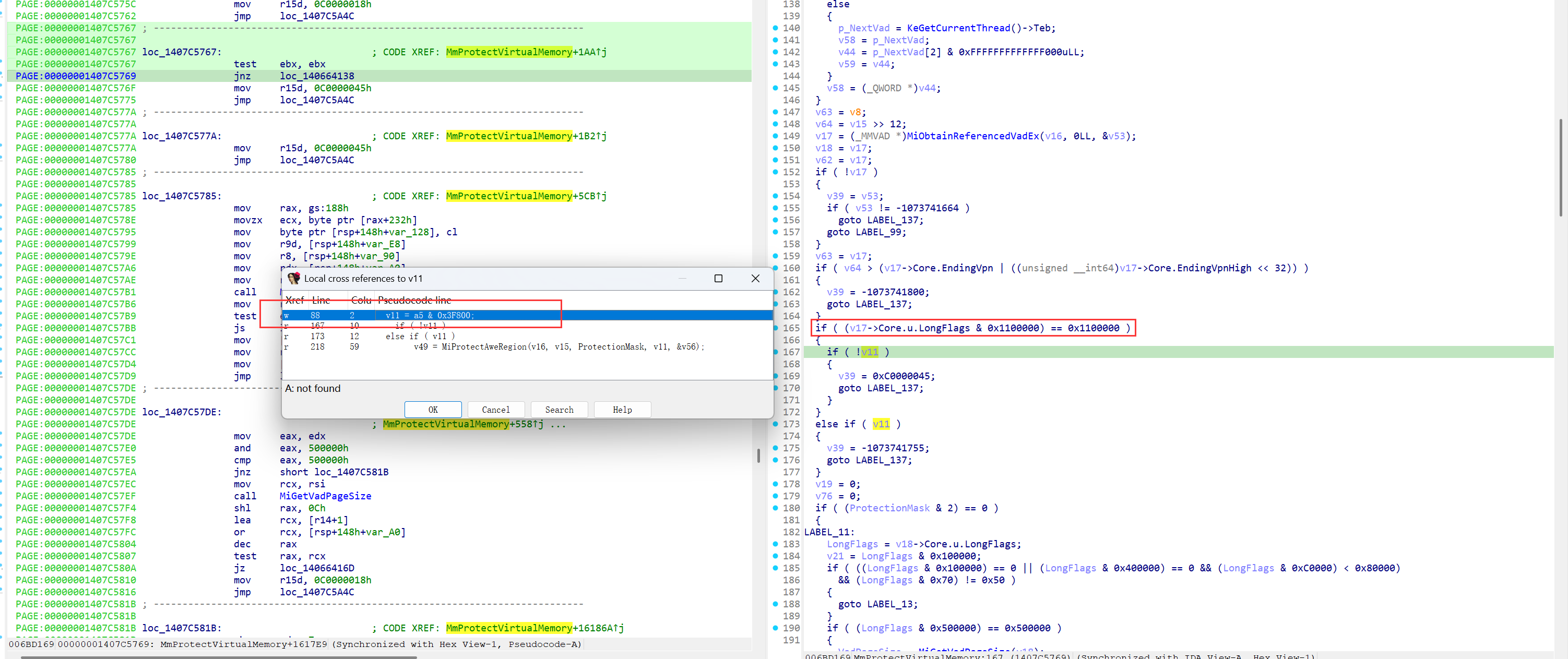Screen dimensions: 1568x659
Task: Click the MmProtectVirtualMemory+1AA↑j code xref
Action: pos(526,52)
